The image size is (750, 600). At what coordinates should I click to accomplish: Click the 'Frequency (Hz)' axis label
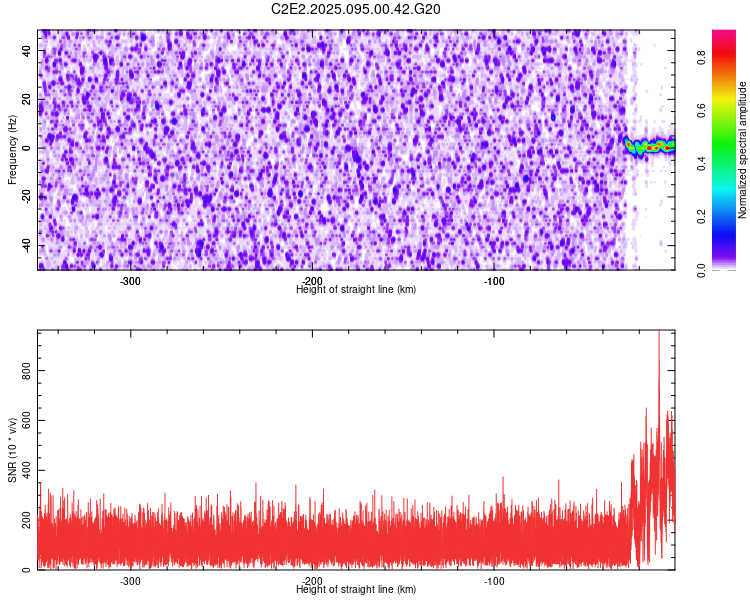[12, 150]
